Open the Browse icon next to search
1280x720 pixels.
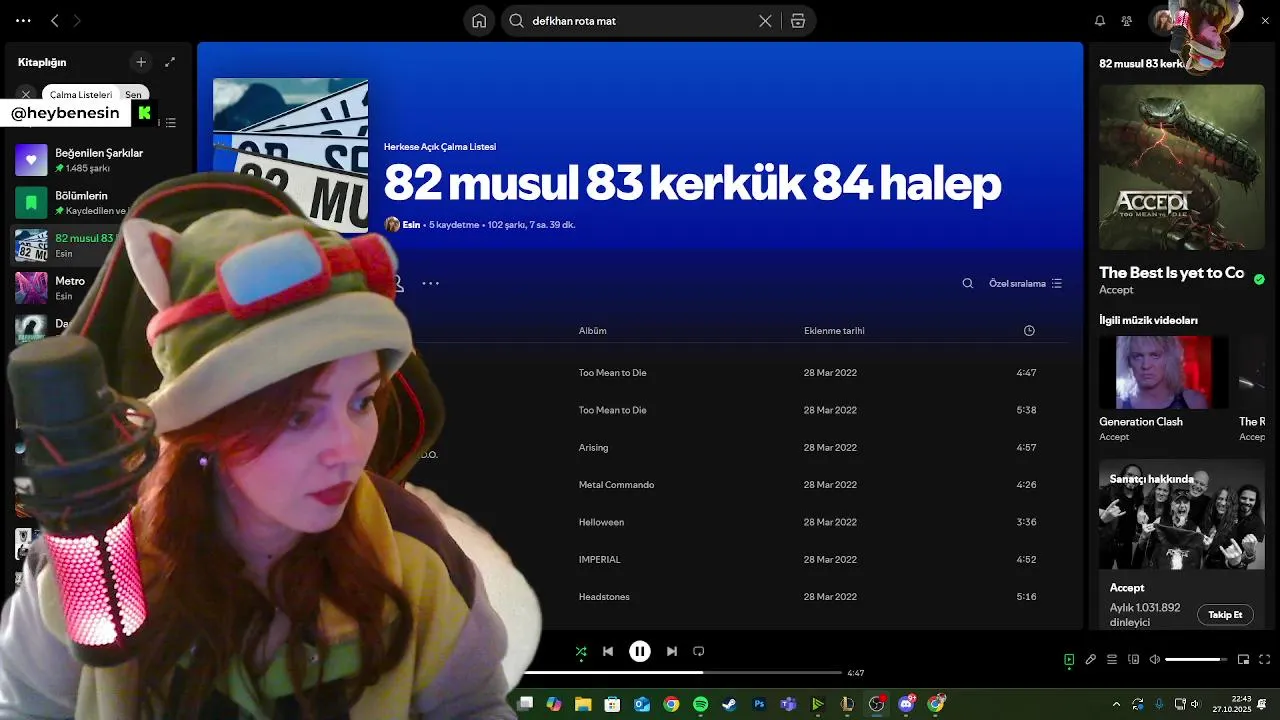pos(798,21)
